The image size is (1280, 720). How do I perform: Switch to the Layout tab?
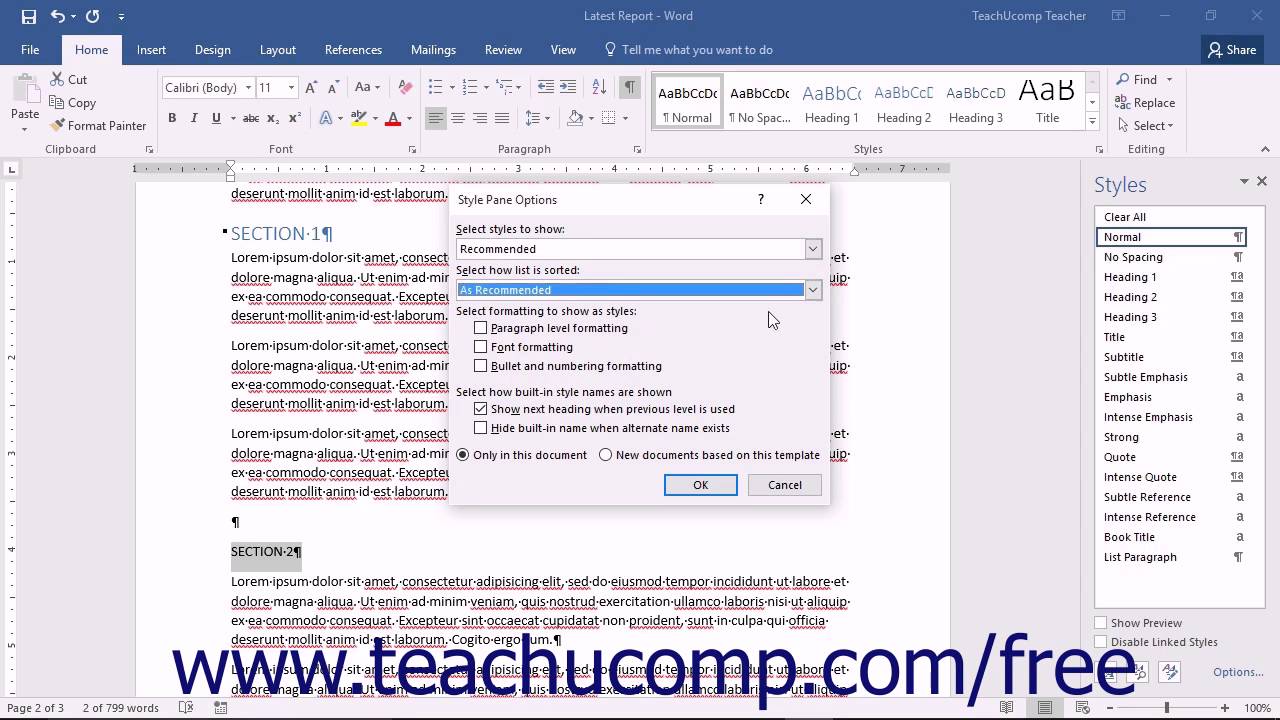pos(277,50)
